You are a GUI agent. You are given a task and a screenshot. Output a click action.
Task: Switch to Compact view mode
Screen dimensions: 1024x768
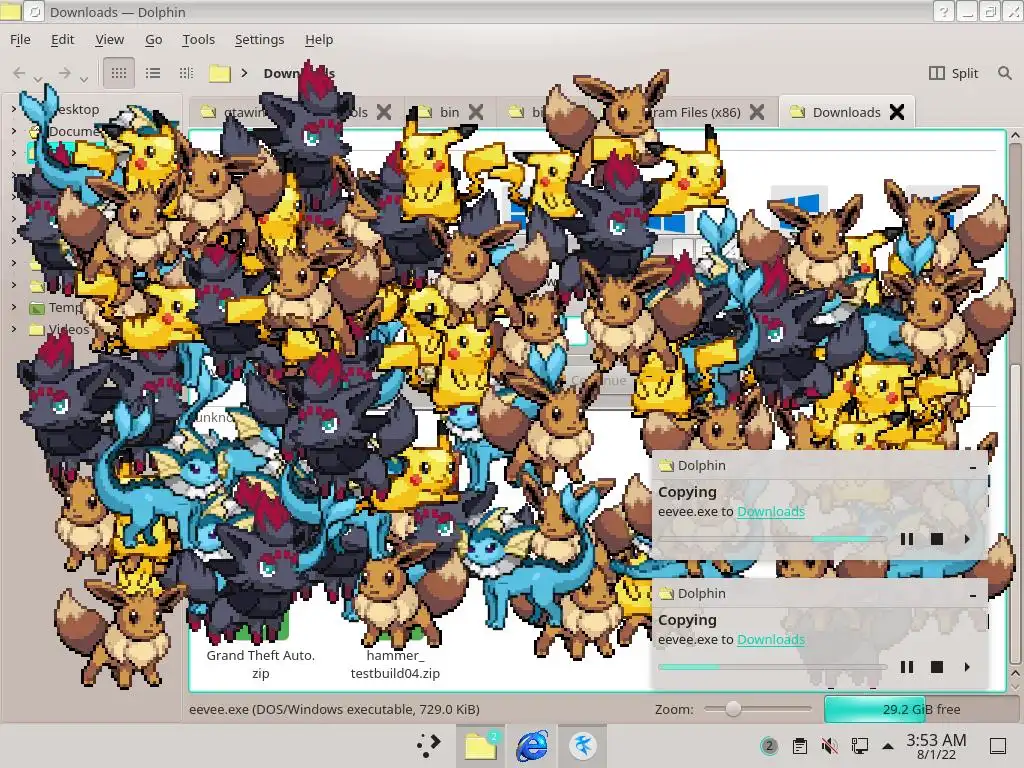(153, 72)
